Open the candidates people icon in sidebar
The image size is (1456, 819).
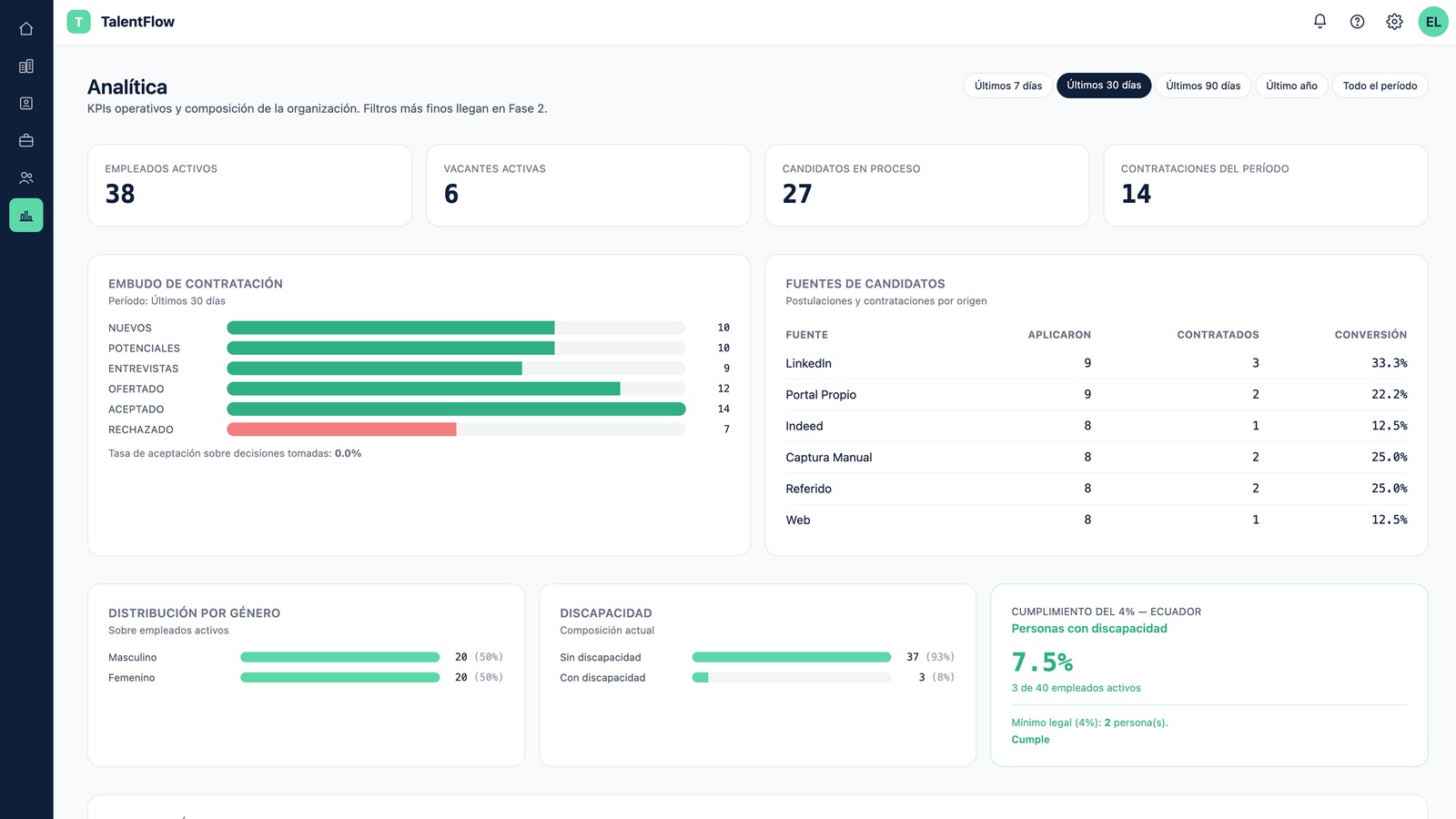(x=26, y=178)
